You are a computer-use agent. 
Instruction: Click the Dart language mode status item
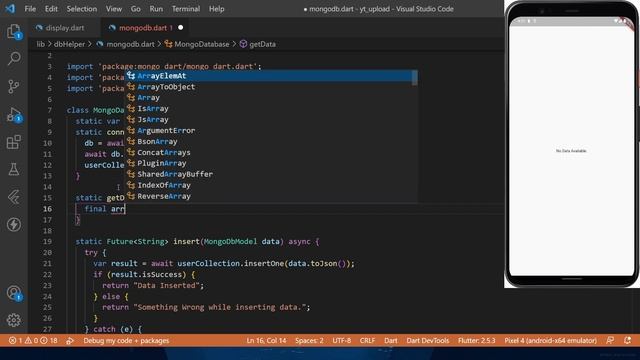(391, 340)
